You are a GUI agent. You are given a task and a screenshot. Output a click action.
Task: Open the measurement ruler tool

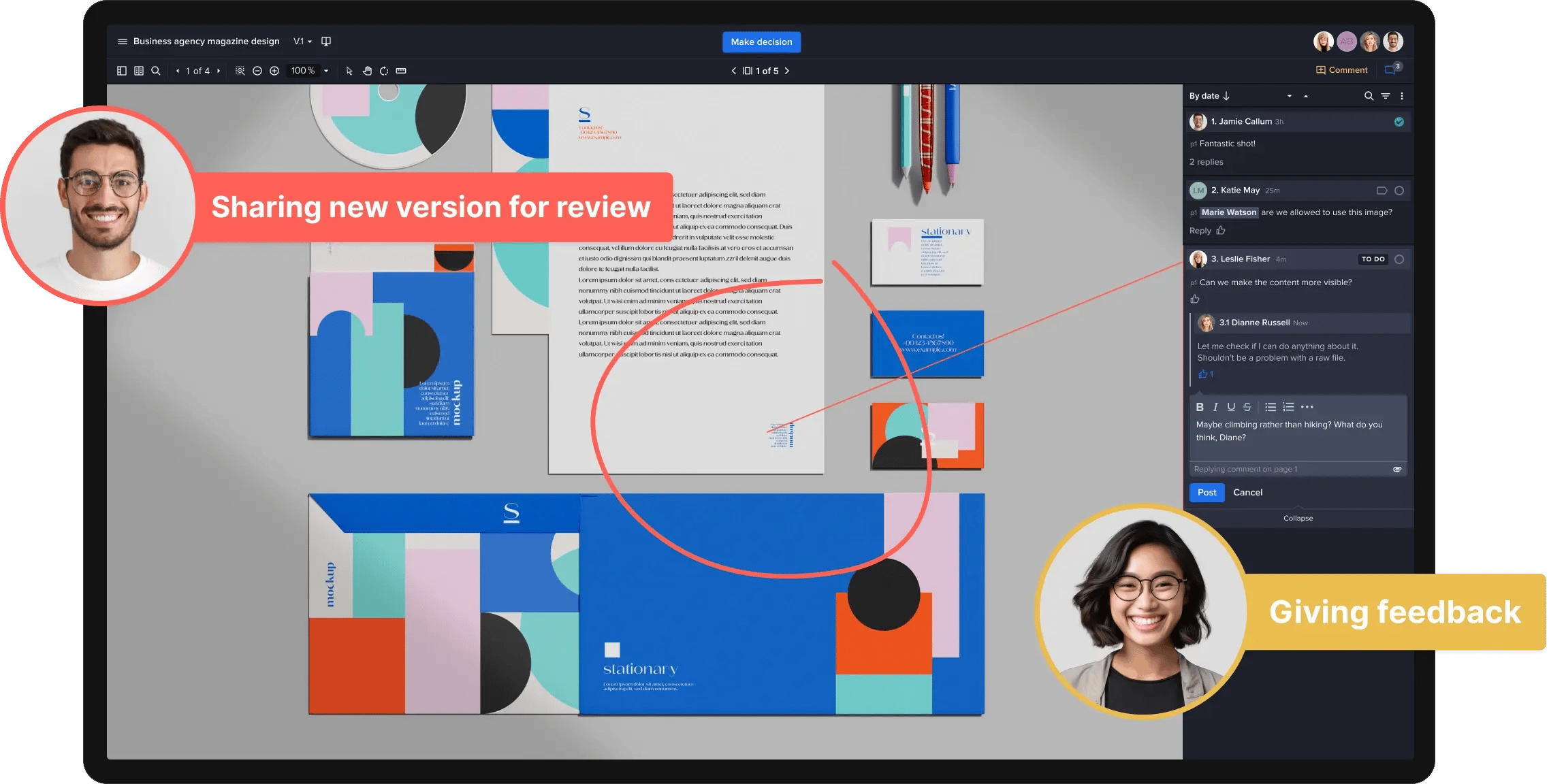[401, 71]
